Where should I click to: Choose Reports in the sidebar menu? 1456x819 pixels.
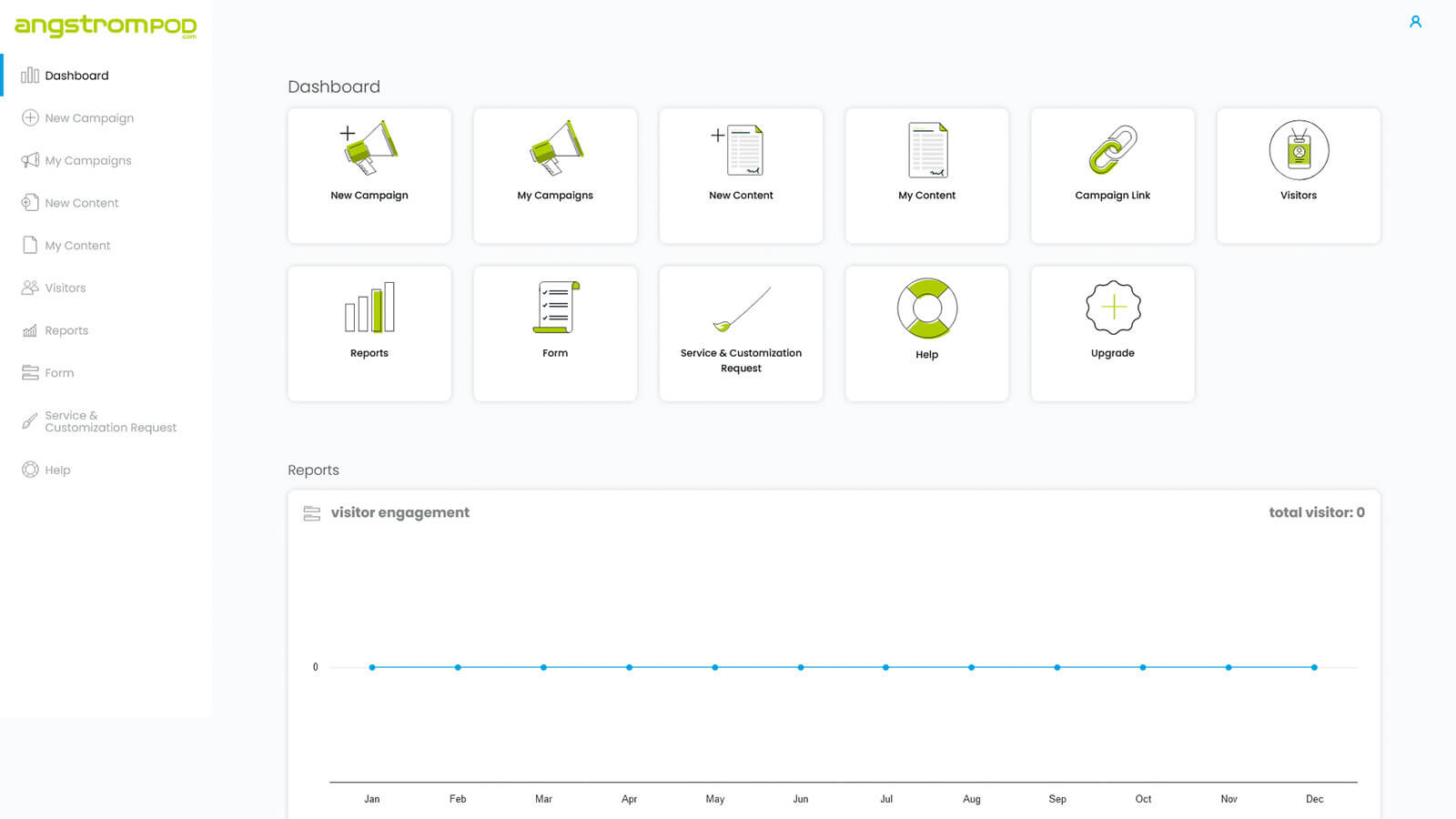click(x=66, y=330)
